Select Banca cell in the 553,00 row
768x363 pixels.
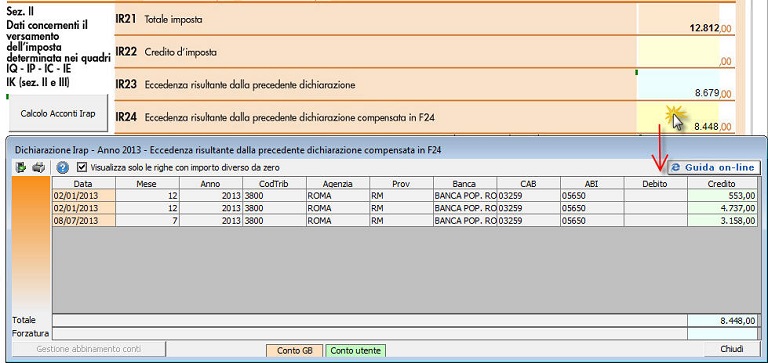(x=465, y=195)
